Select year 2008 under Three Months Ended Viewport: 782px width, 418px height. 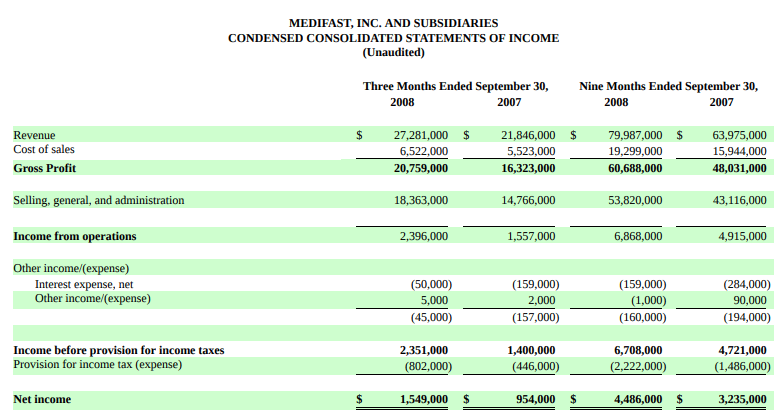(x=402, y=102)
